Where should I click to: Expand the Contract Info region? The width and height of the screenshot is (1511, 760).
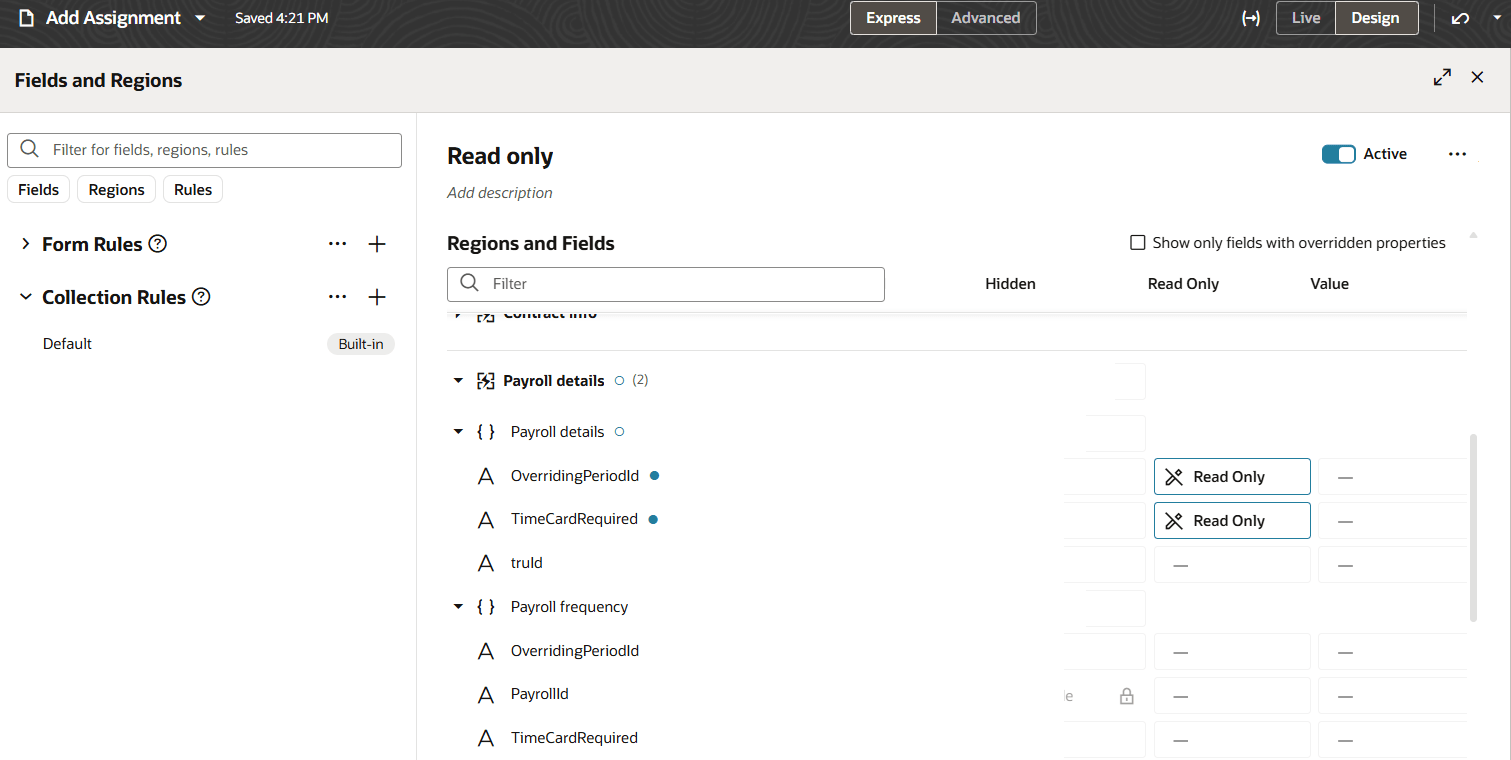tap(458, 312)
